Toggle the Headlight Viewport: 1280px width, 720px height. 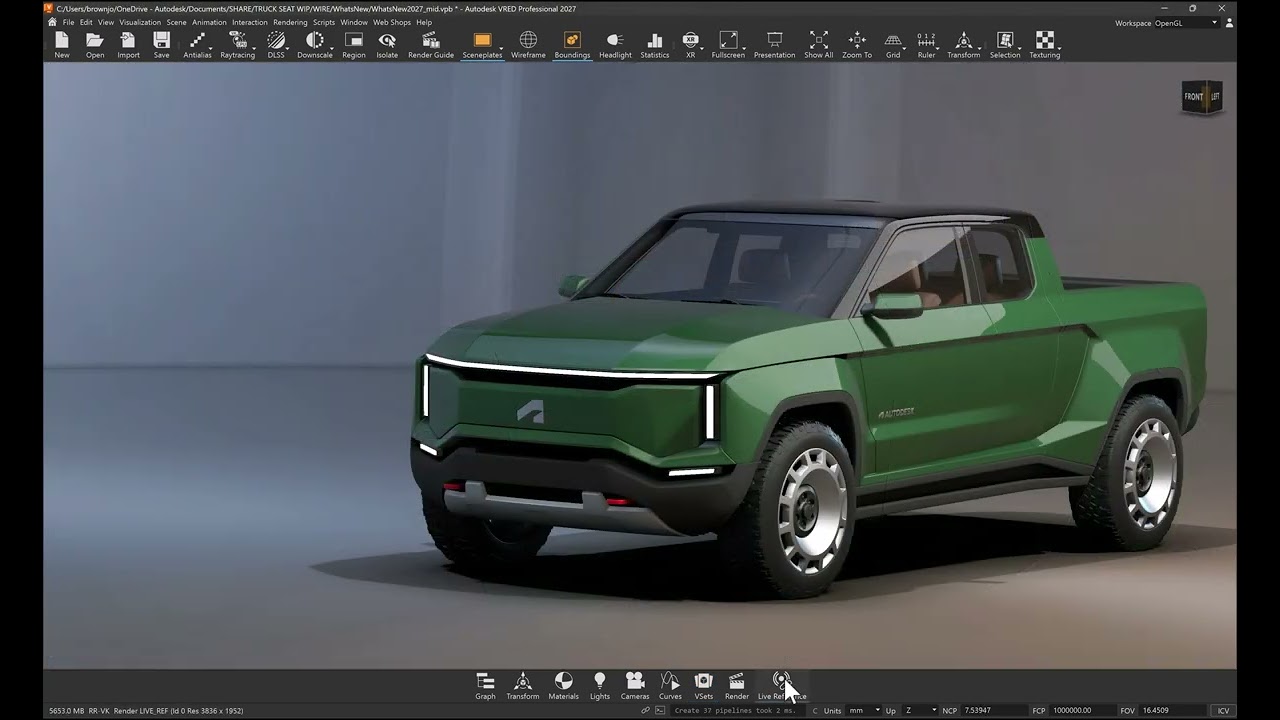pos(615,44)
